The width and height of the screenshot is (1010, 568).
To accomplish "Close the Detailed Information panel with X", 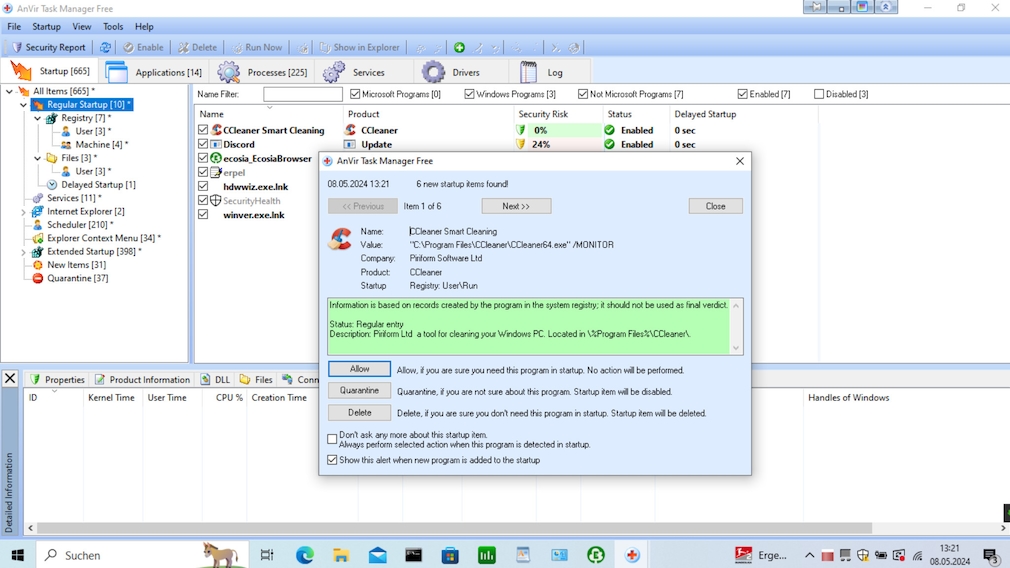I will (x=10, y=379).
